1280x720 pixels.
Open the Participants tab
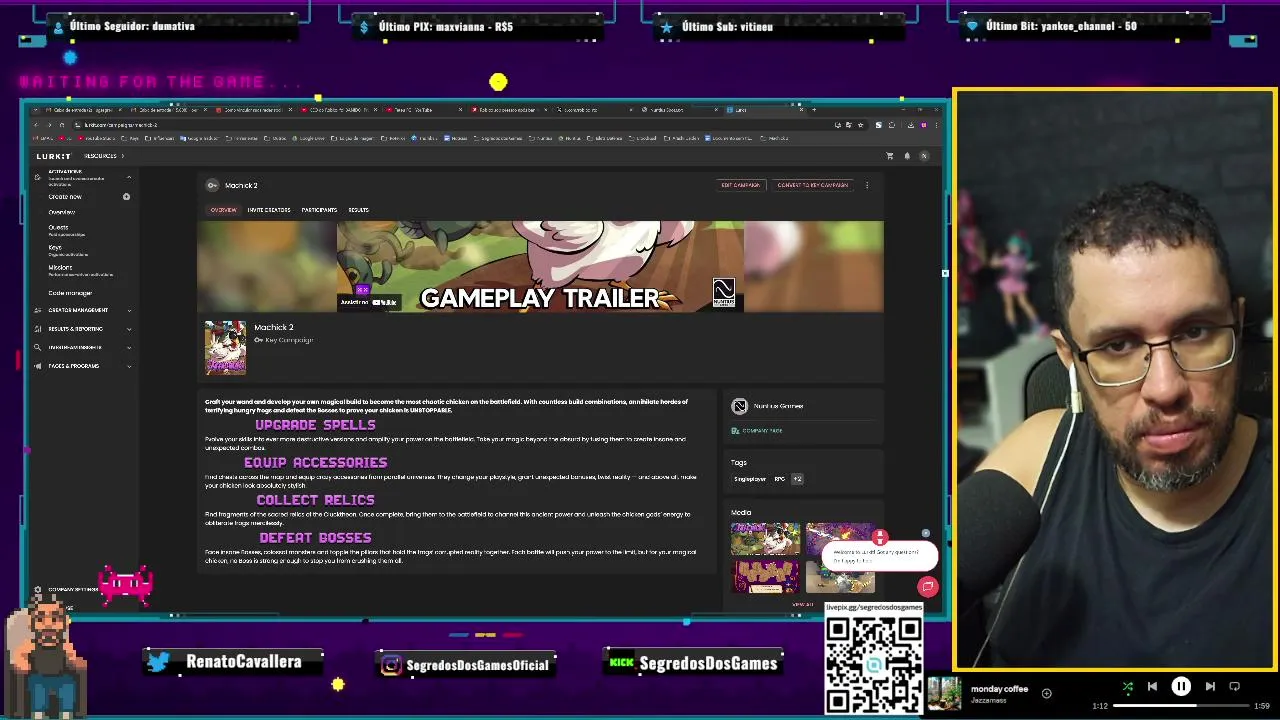coord(319,210)
